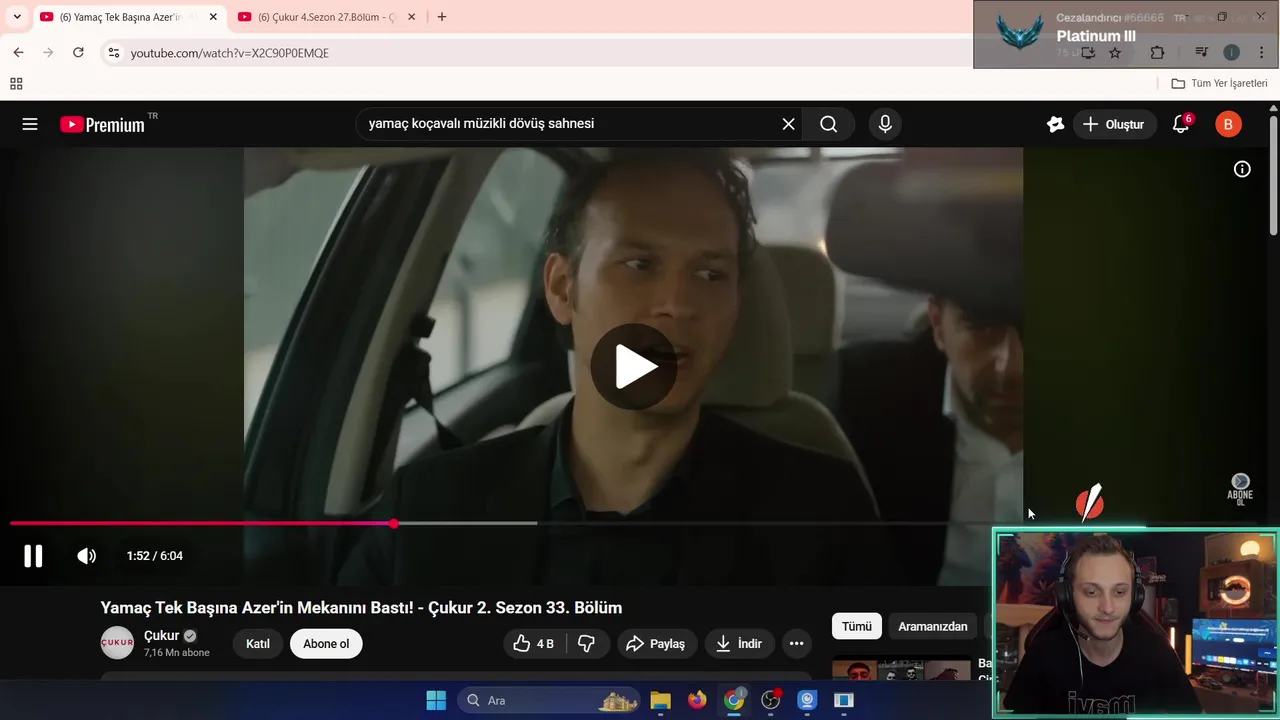Dislike the video
This screenshot has width=1280, height=720.
(x=588, y=644)
